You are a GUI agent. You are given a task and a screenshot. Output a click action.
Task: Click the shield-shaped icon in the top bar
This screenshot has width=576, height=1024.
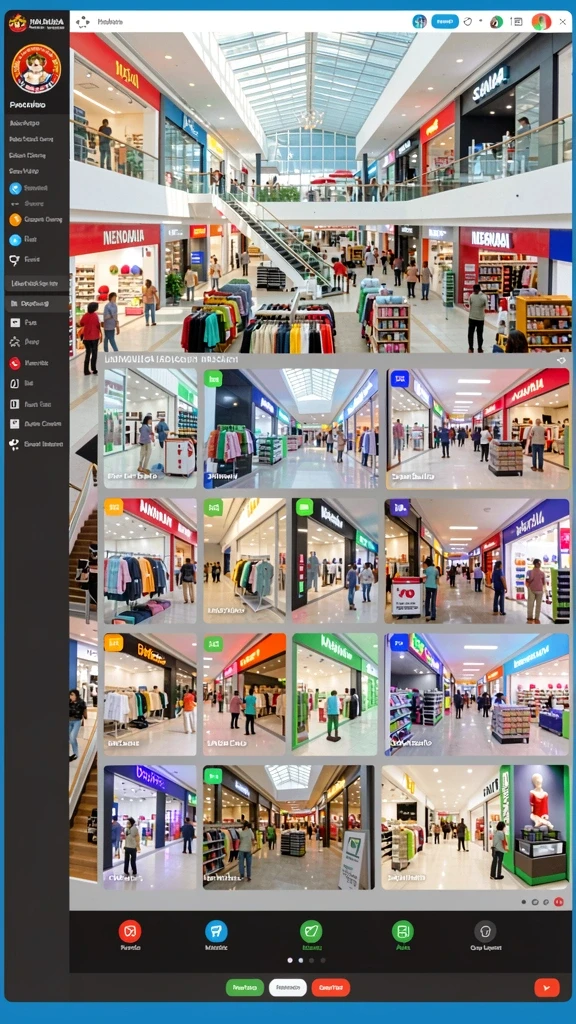(x=468, y=21)
